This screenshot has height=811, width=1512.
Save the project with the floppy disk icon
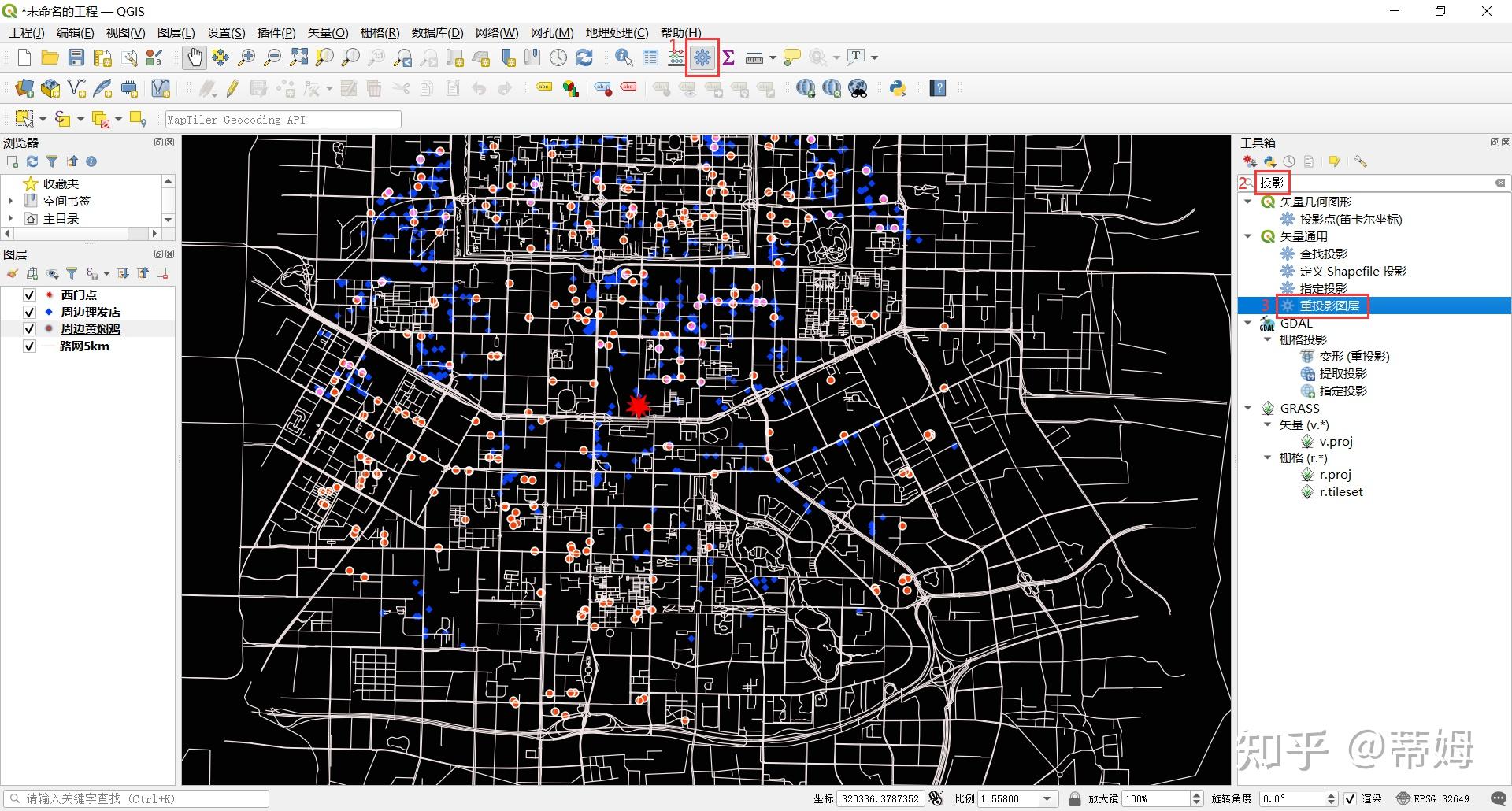[x=76, y=57]
